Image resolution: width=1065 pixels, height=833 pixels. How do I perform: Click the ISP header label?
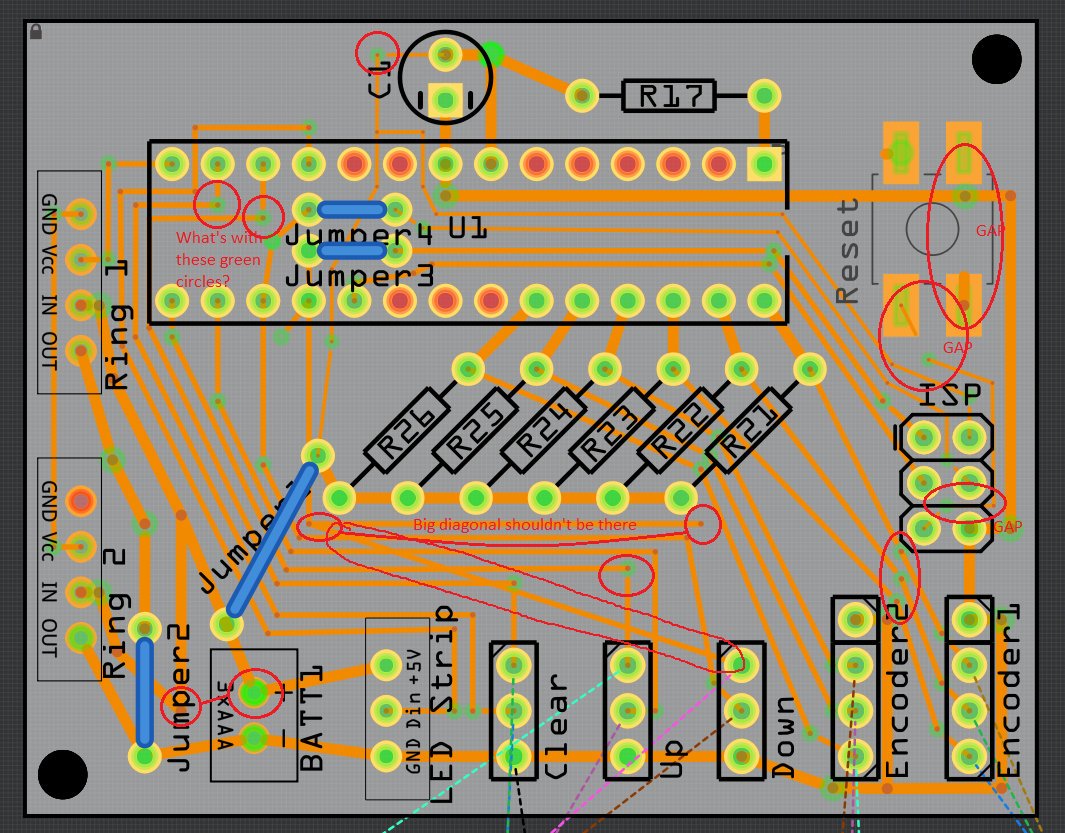click(950, 395)
